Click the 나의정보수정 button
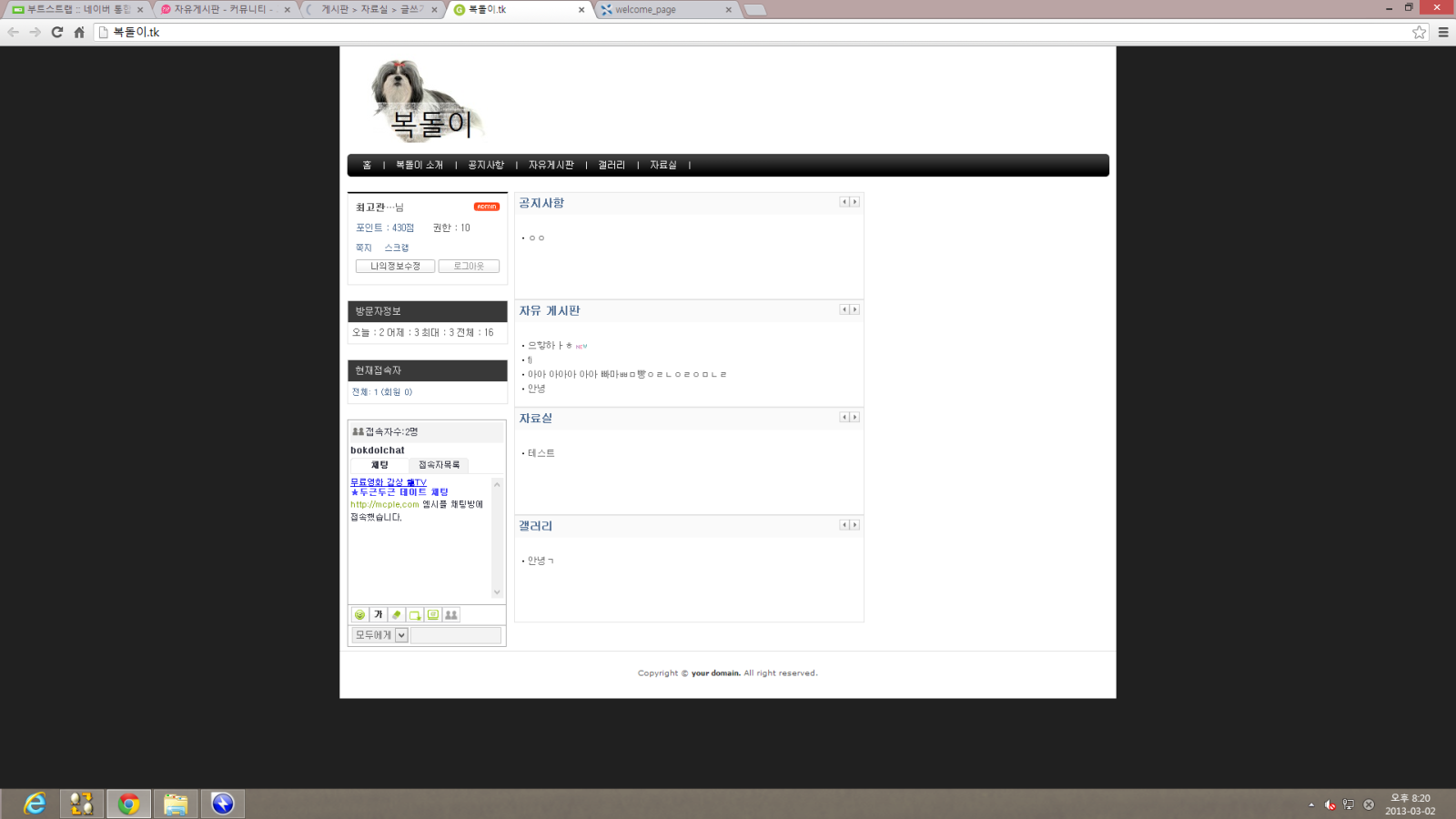 point(395,267)
